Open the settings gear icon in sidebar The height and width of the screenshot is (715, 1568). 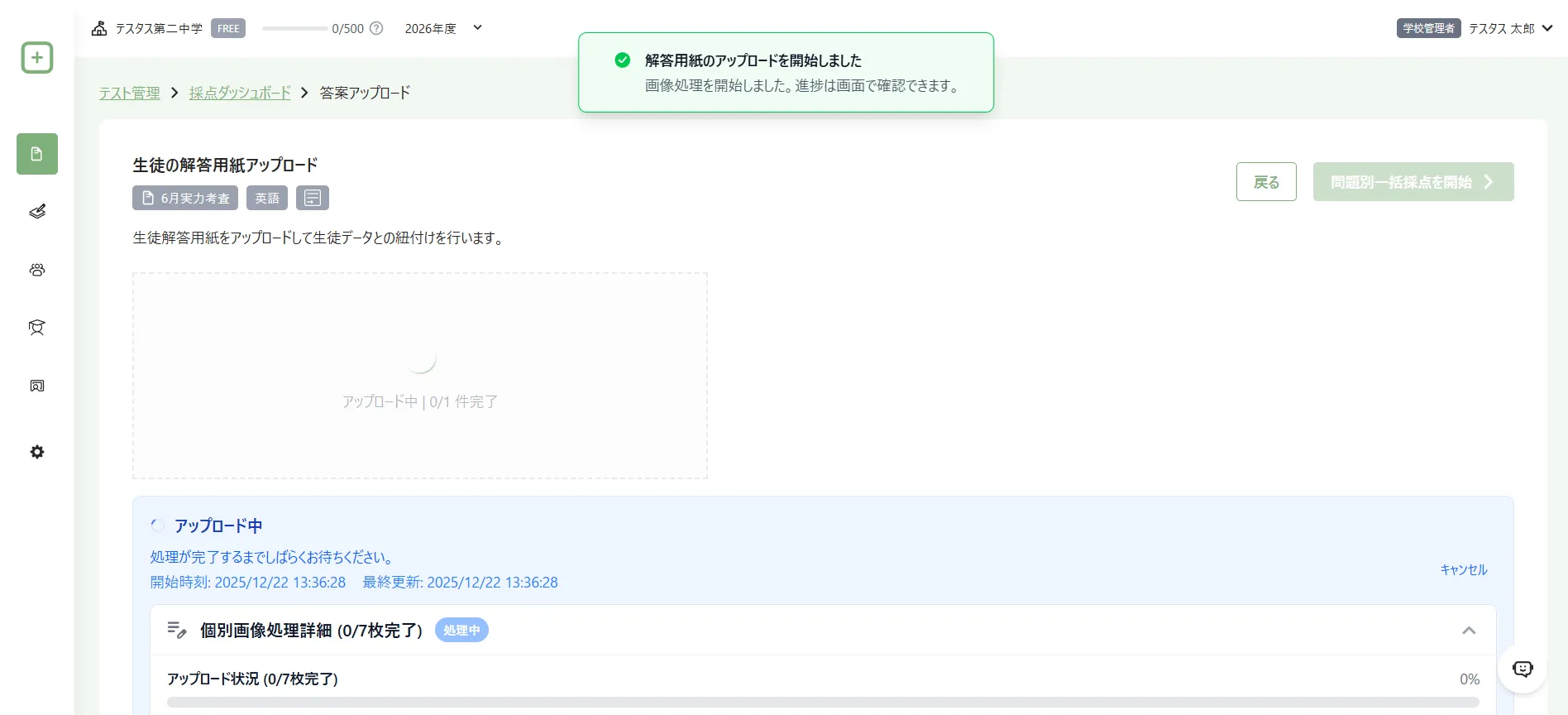[37, 452]
